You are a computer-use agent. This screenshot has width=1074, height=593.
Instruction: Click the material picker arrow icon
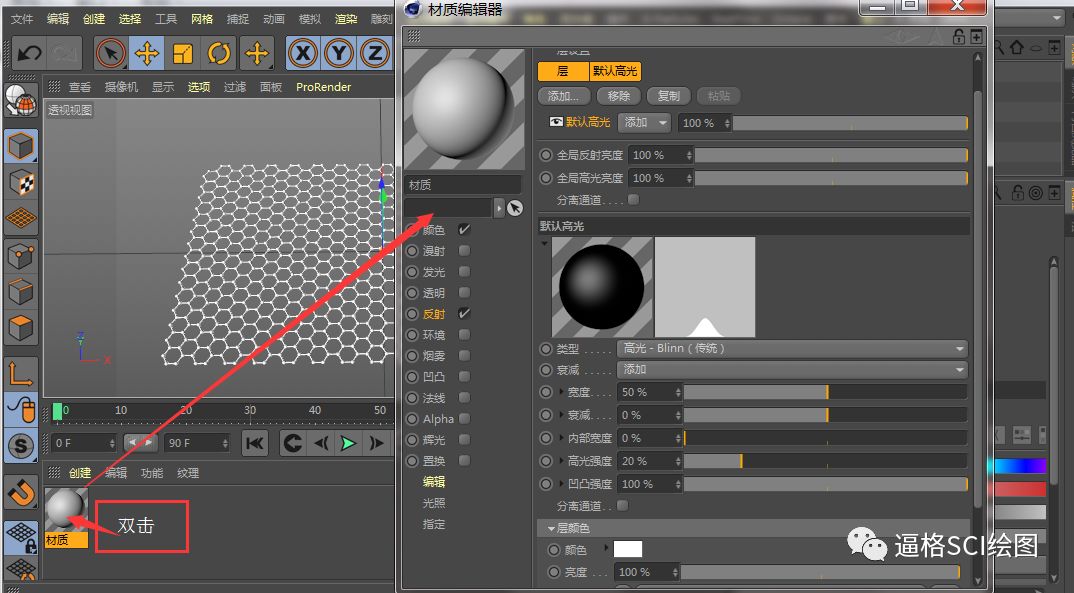coord(515,208)
